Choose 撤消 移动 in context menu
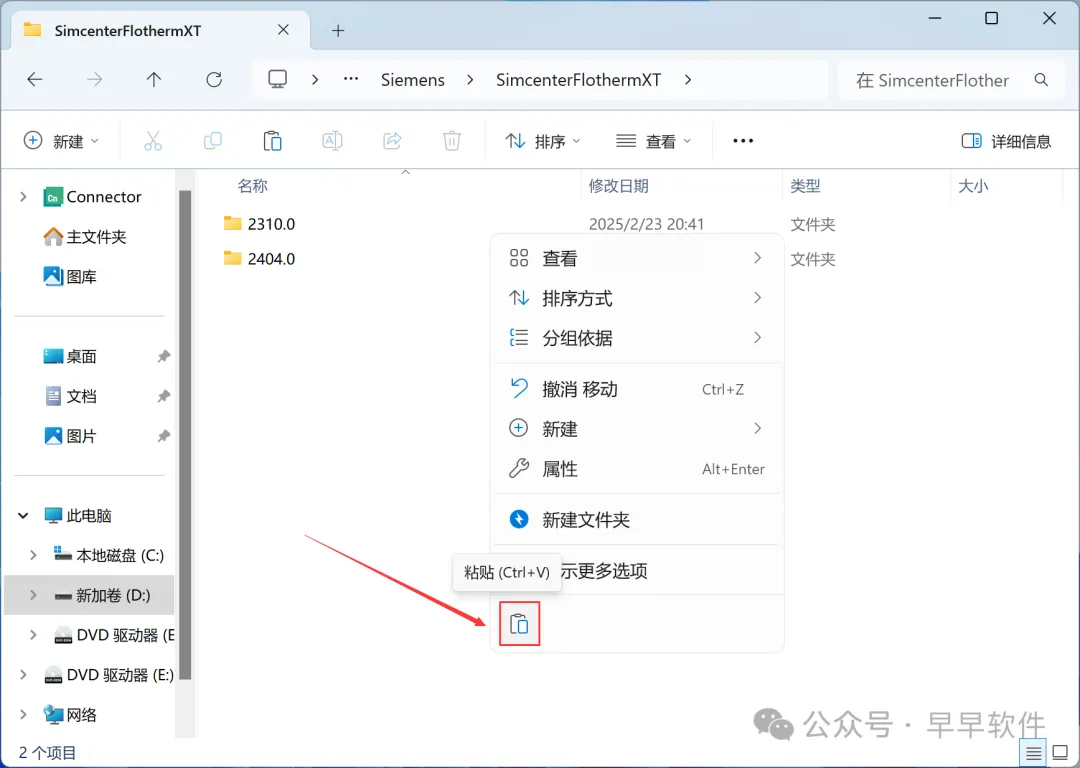This screenshot has width=1080, height=768. point(637,389)
